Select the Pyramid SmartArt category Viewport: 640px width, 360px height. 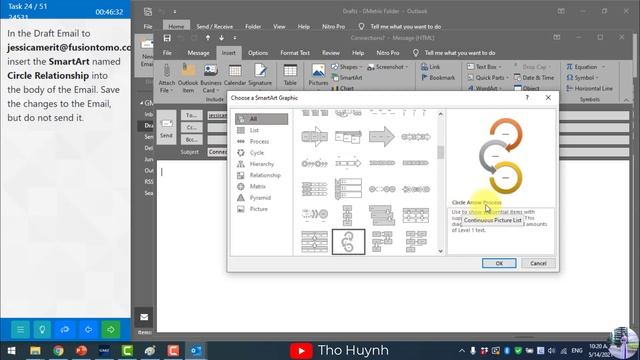coord(260,198)
